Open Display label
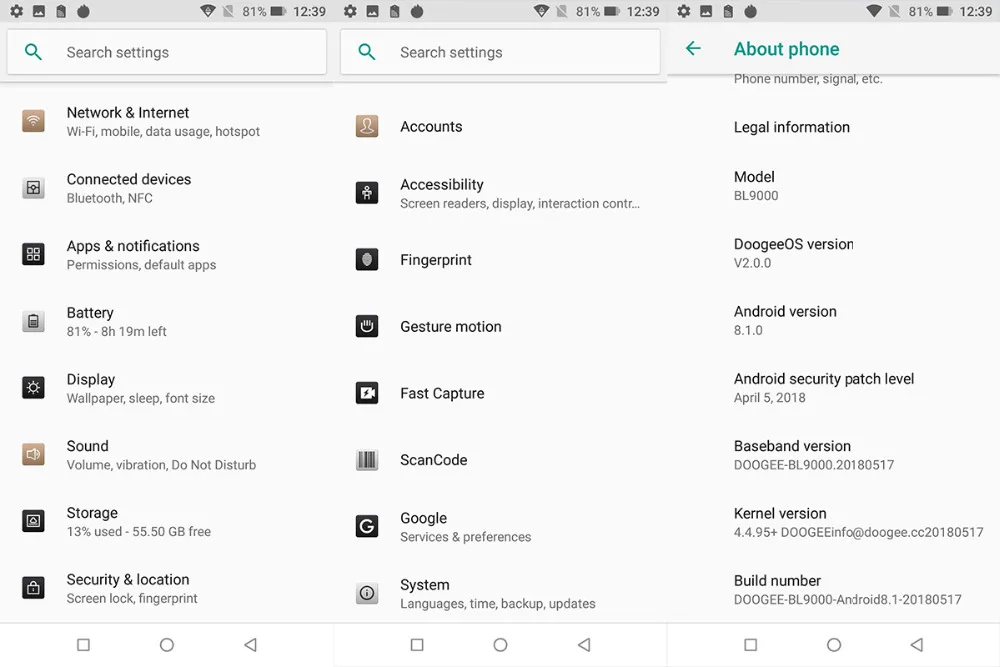The image size is (1000, 667). [91, 379]
